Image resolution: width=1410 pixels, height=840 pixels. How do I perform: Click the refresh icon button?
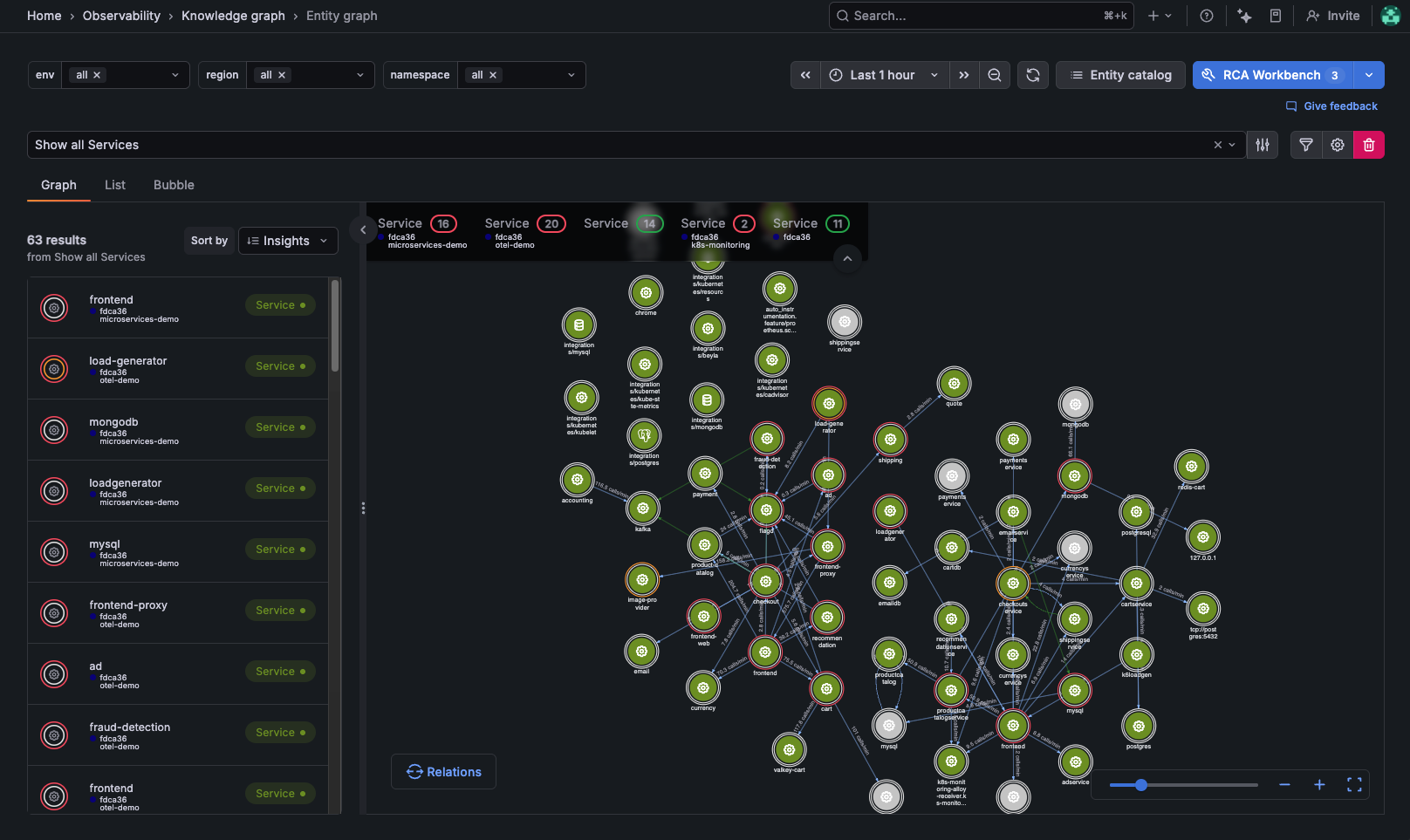point(1033,75)
